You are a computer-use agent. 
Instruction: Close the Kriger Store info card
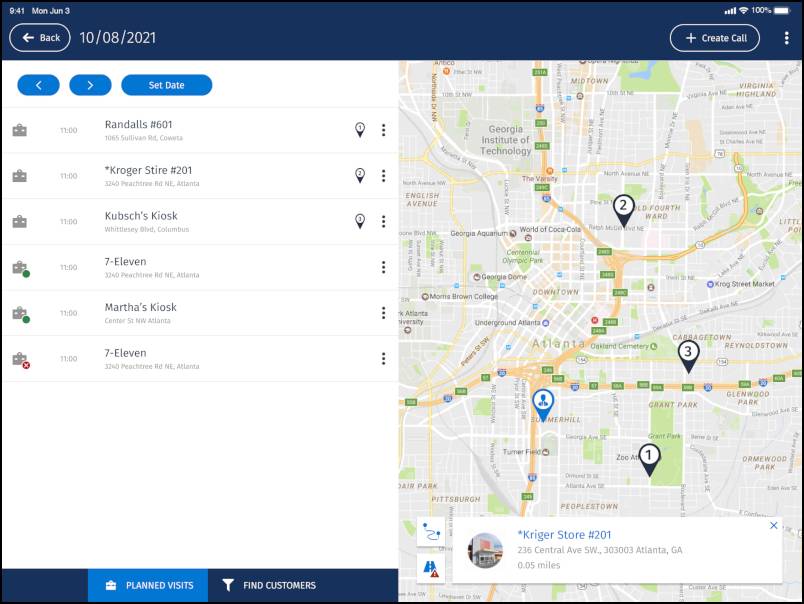774,526
